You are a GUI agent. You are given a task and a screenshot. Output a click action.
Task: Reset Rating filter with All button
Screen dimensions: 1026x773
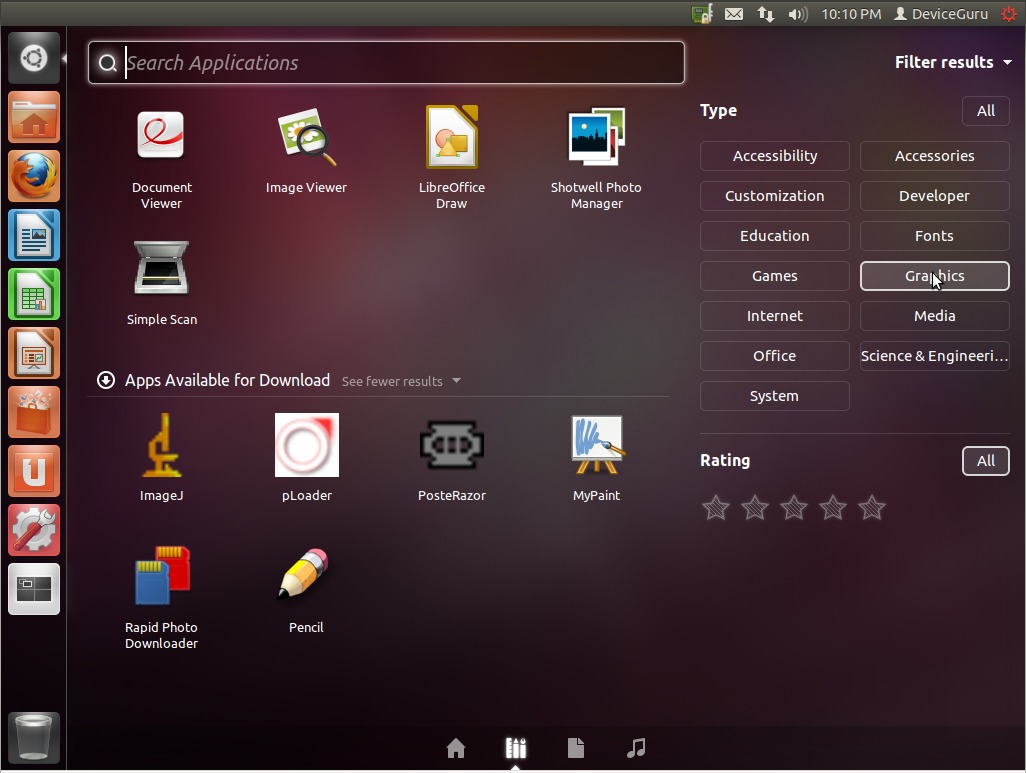(985, 461)
